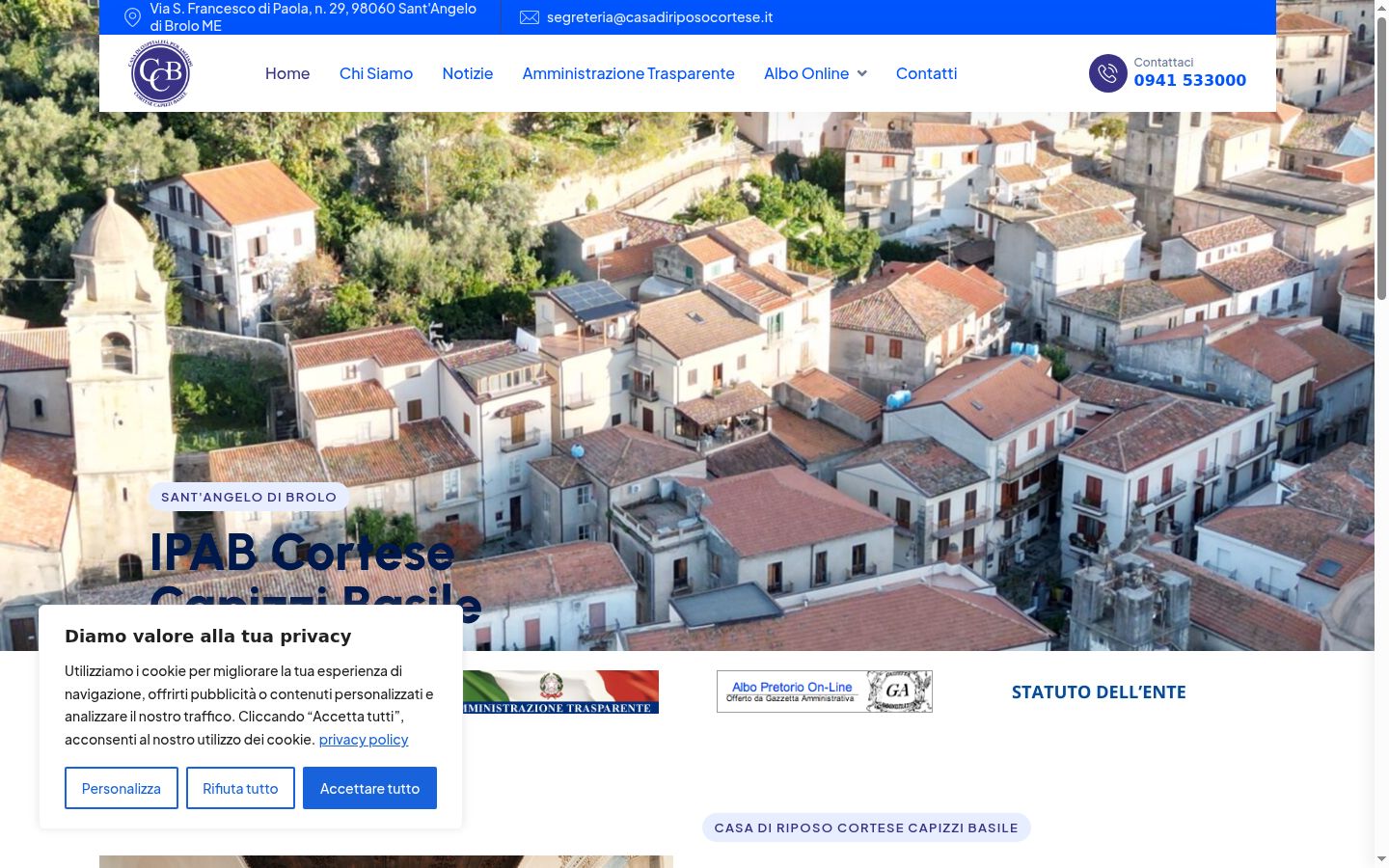Click the CCB circular site logo
The width and height of the screenshot is (1389, 868).
coord(161,73)
